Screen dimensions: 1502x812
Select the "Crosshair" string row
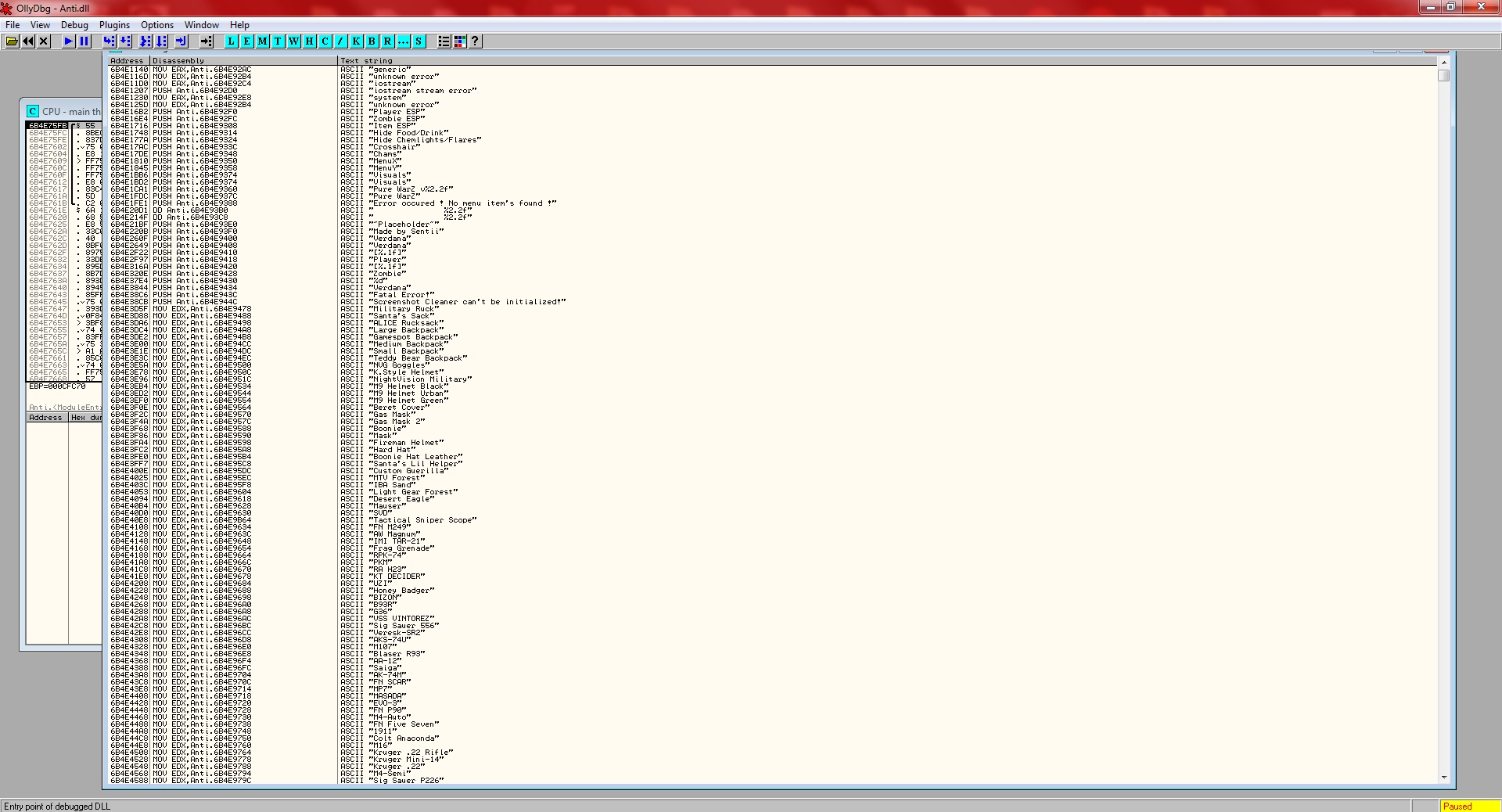click(773, 147)
